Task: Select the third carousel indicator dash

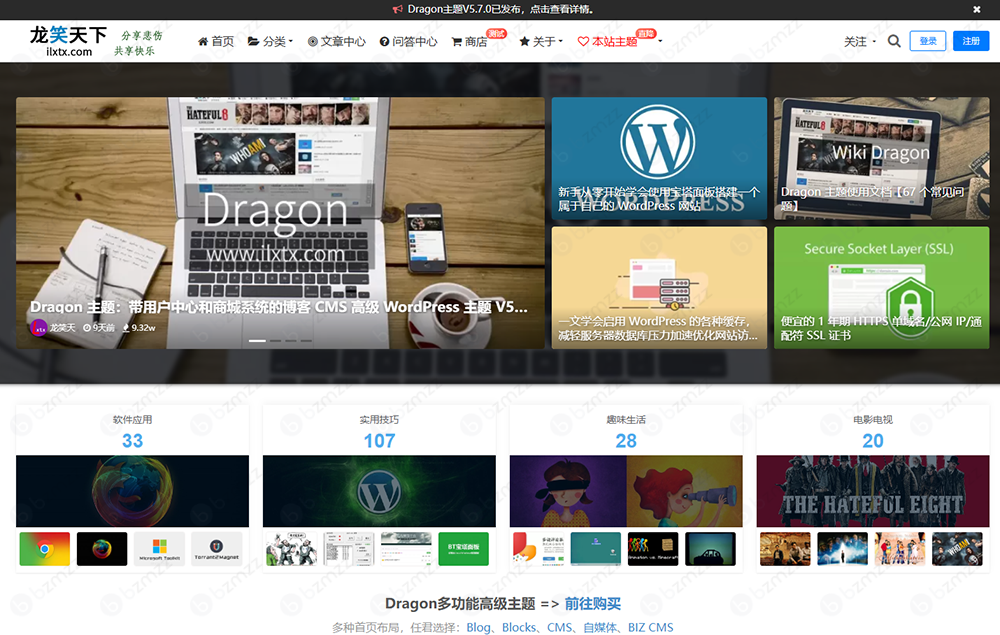Action: 291,341
